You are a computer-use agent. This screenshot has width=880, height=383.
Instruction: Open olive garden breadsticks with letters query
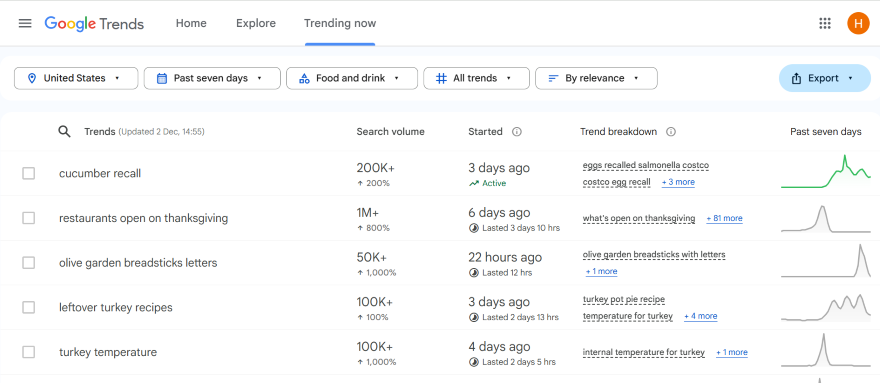tap(654, 254)
